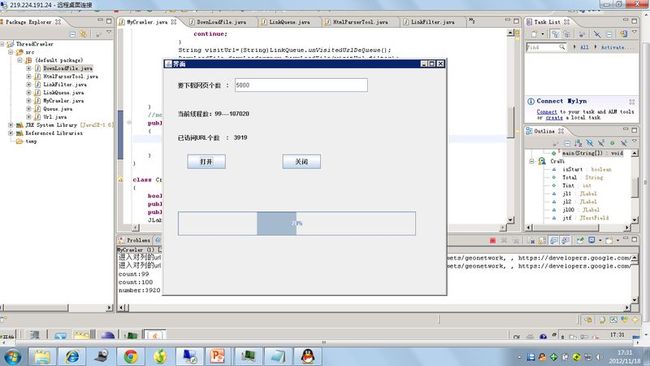The height and width of the screenshot is (366, 650).
Task: Click the Find field in Task List
Action: pyautogui.click(x=546, y=47)
